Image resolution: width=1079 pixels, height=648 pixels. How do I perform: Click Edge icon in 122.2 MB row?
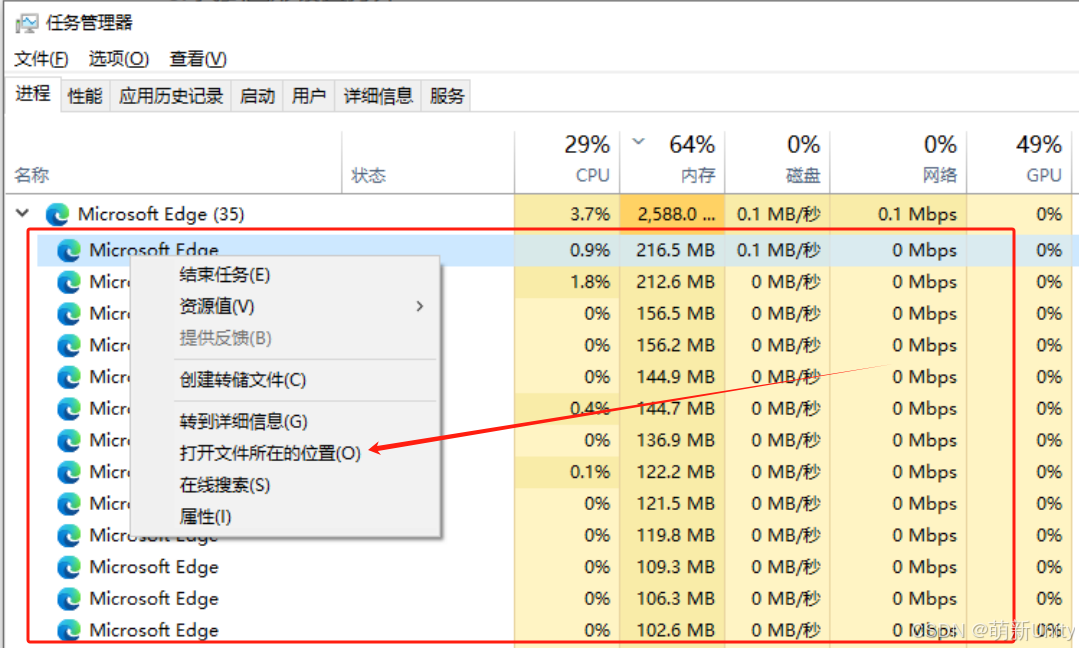[x=69, y=472]
